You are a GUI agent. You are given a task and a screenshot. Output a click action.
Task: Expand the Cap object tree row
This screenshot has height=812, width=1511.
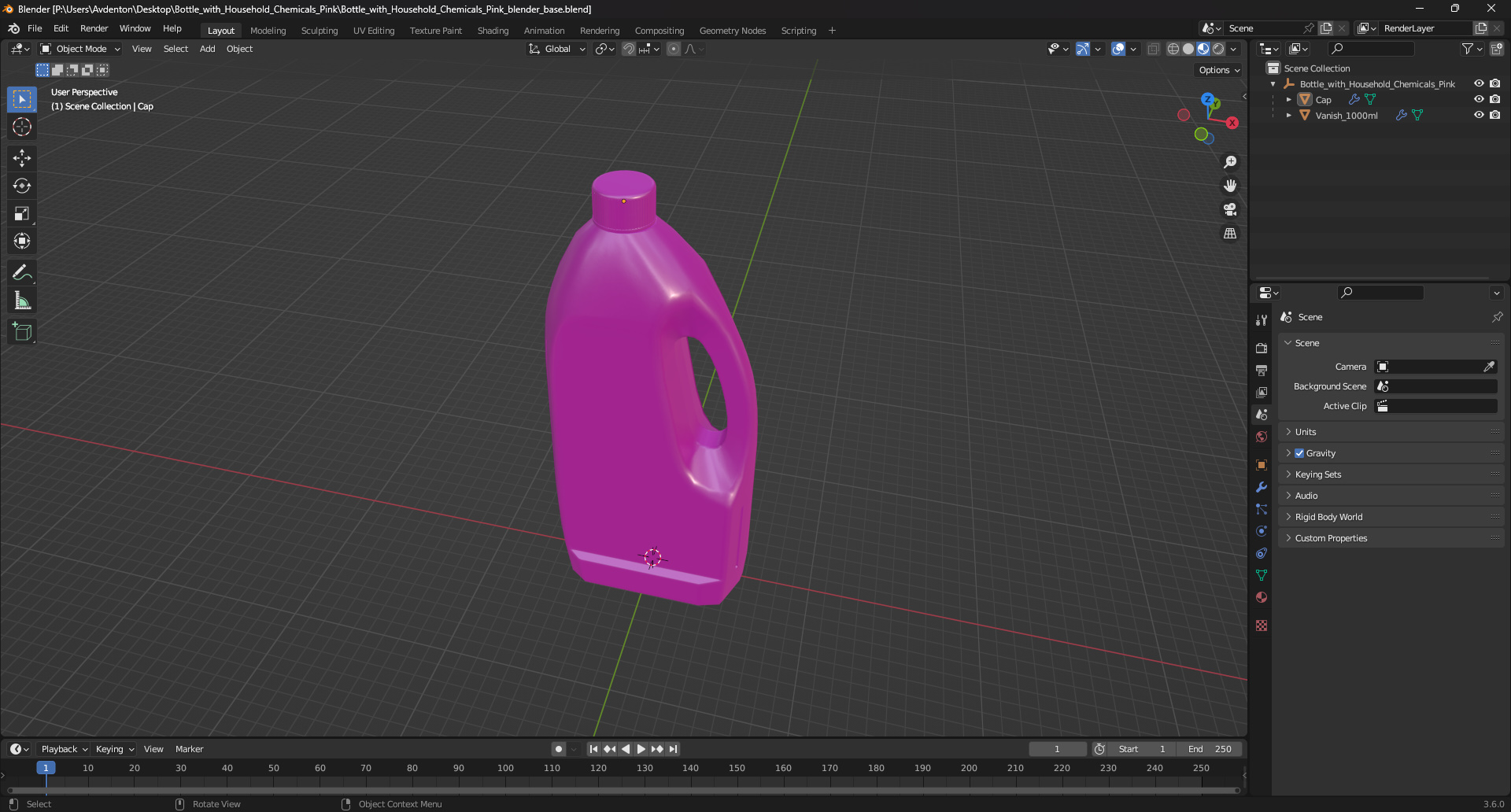pos(1288,100)
